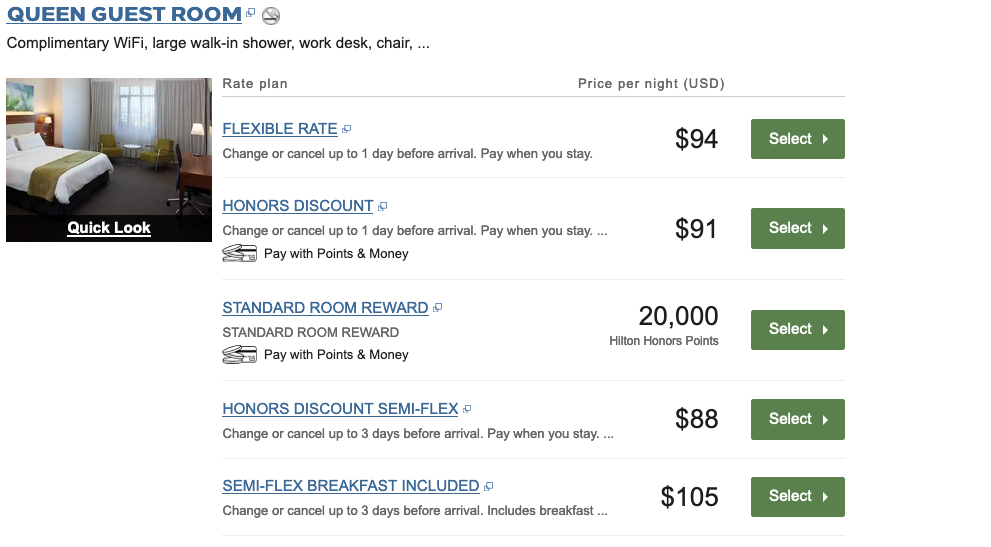Click new-window icon after STANDARD ROOM REWARD
This screenshot has height=547, width=991.
pos(437,308)
